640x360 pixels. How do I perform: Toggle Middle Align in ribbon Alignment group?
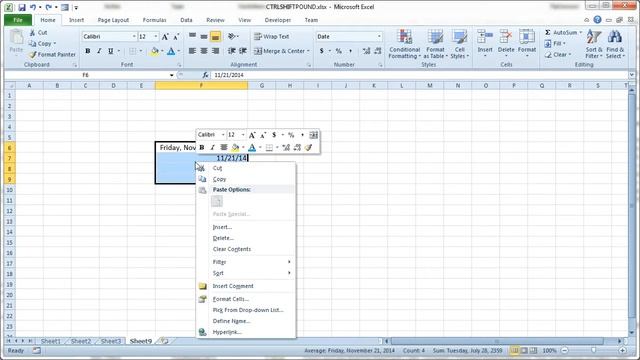click(x=204, y=37)
